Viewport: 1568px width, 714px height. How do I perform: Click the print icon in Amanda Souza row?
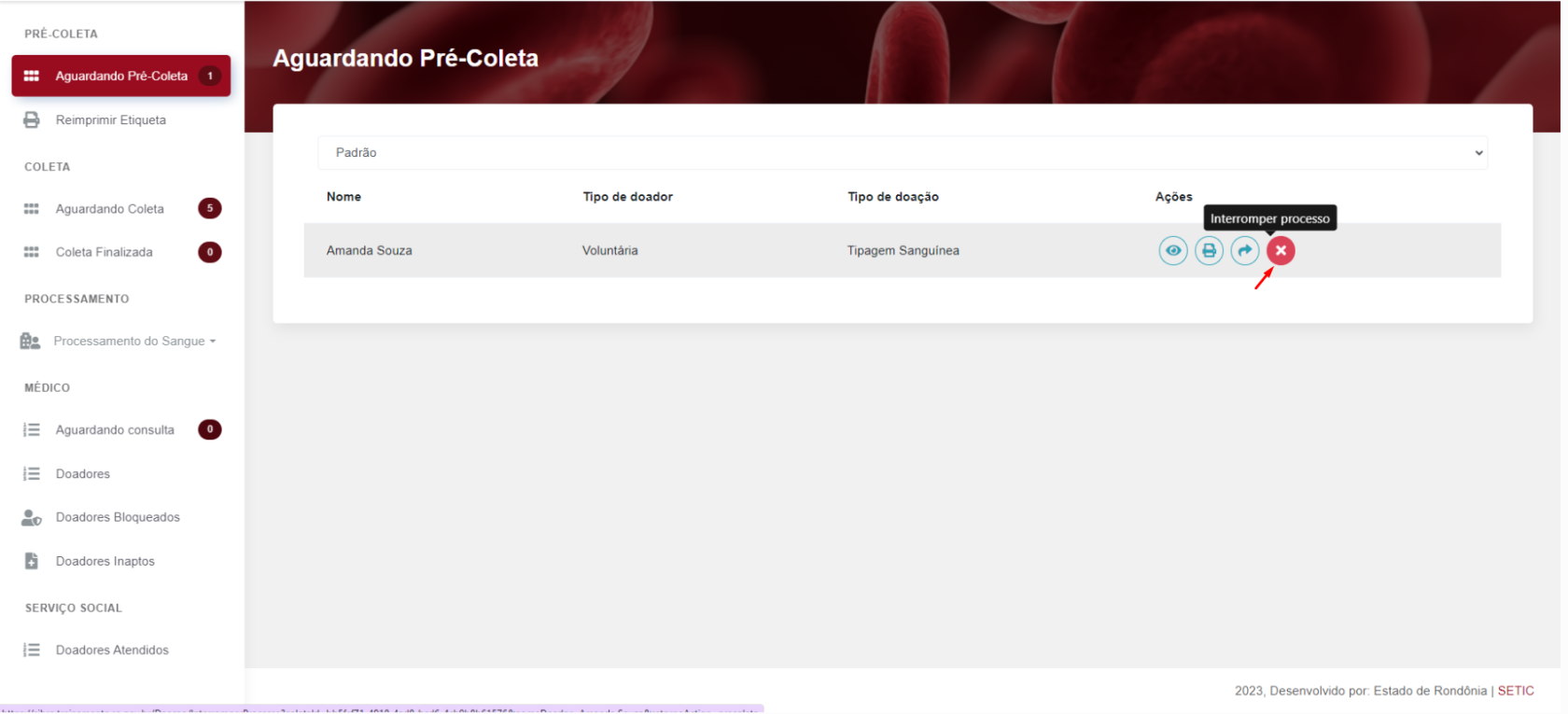[x=1209, y=250]
